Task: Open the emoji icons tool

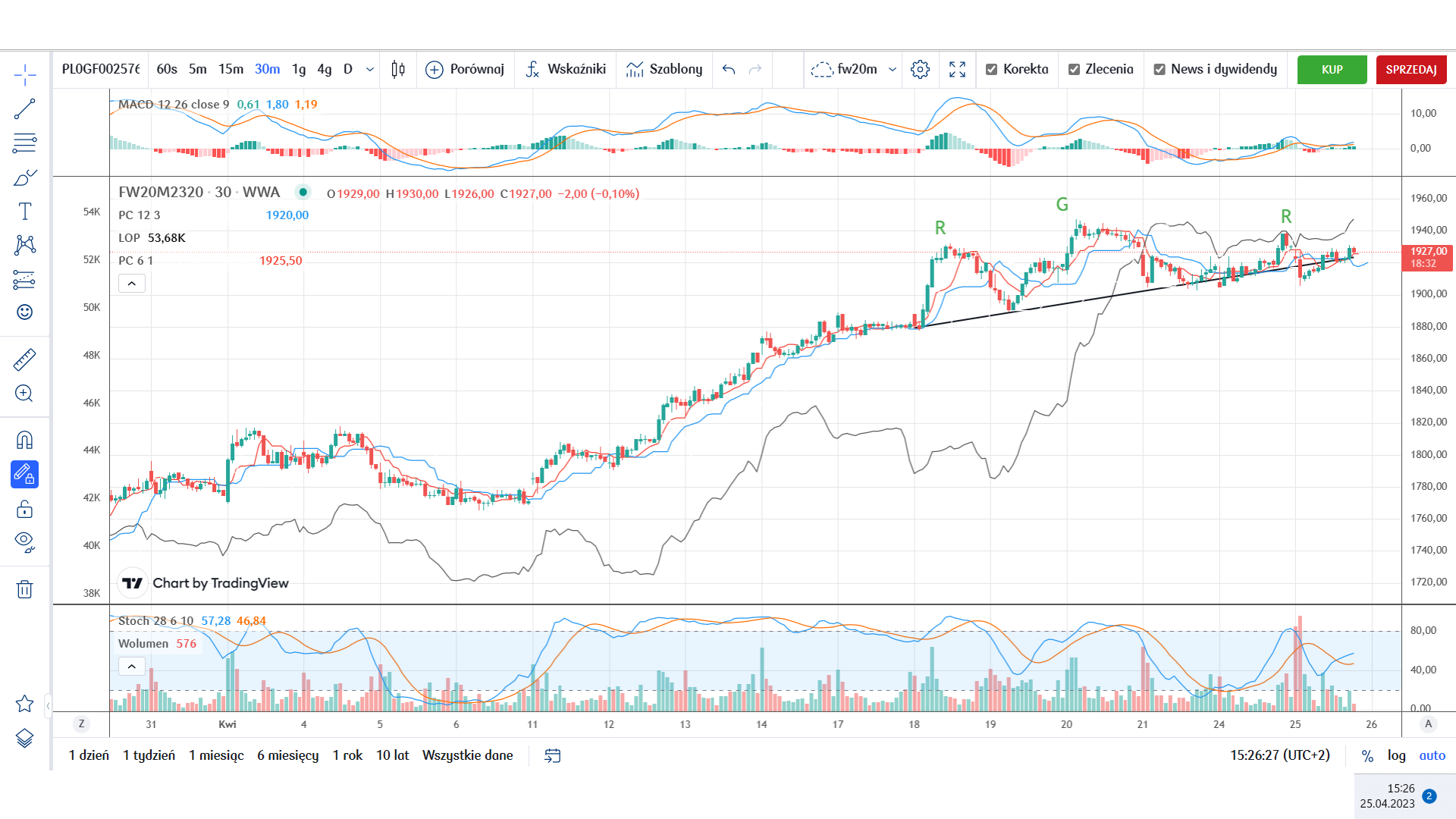Action: click(25, 312)
